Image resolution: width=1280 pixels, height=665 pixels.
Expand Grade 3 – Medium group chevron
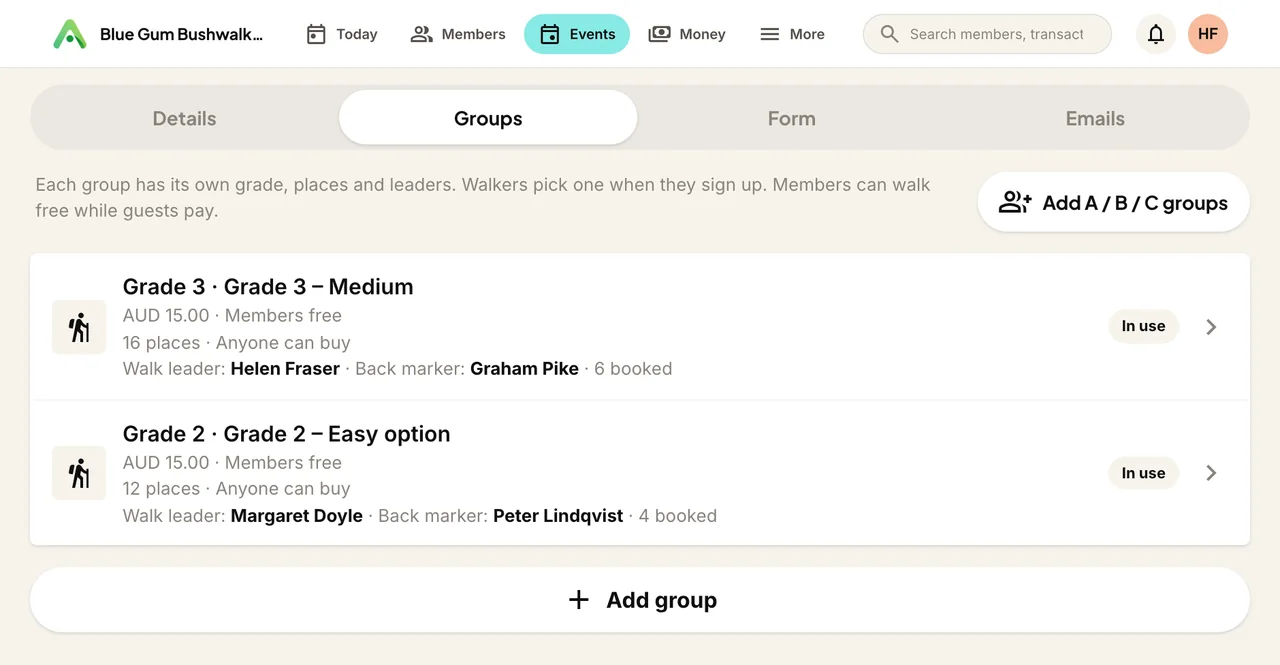(1211, 327)
